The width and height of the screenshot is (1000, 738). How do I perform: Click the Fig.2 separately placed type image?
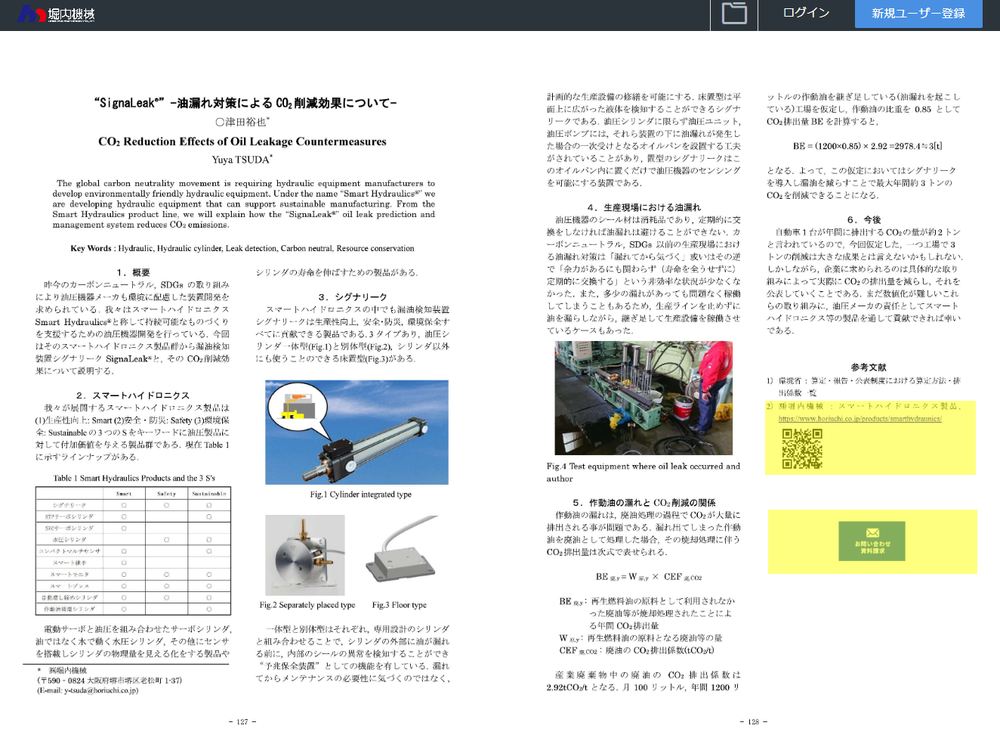point(305,555)
